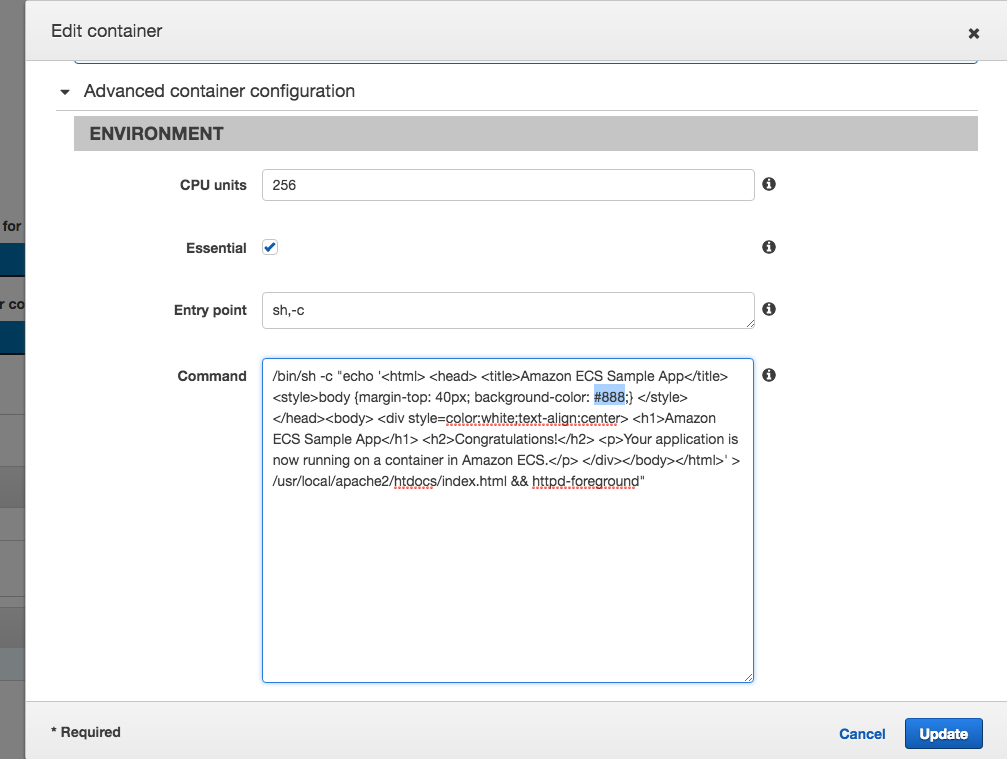This screenshot has height=759, width=1007.
Task: Open the Entry point info tooltip icon
Action: click(769, 309)
